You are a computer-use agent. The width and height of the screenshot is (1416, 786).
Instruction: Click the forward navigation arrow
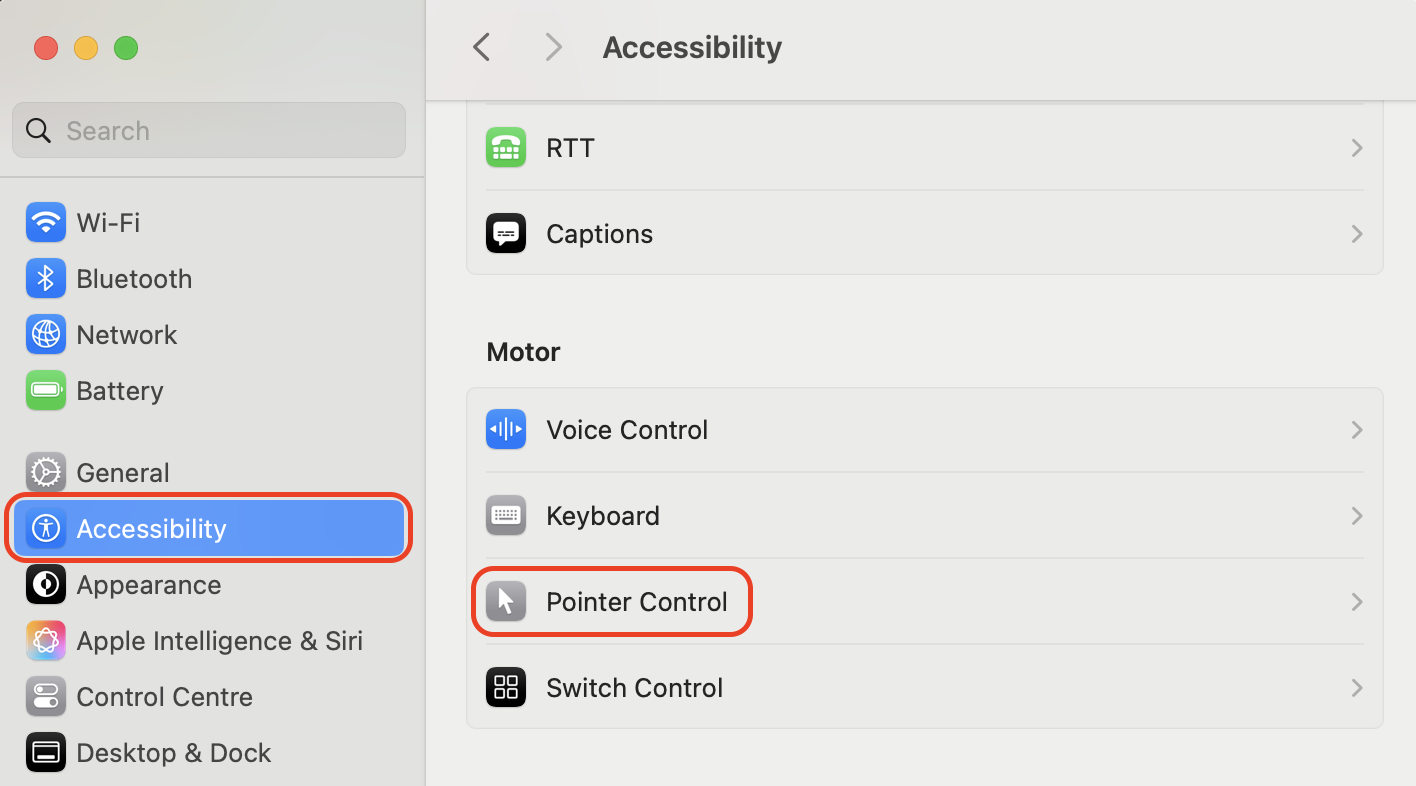coord(553,46)
